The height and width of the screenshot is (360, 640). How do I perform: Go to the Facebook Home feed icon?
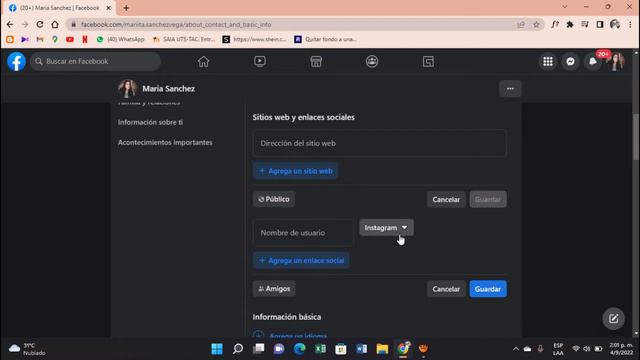pos(203,62)
